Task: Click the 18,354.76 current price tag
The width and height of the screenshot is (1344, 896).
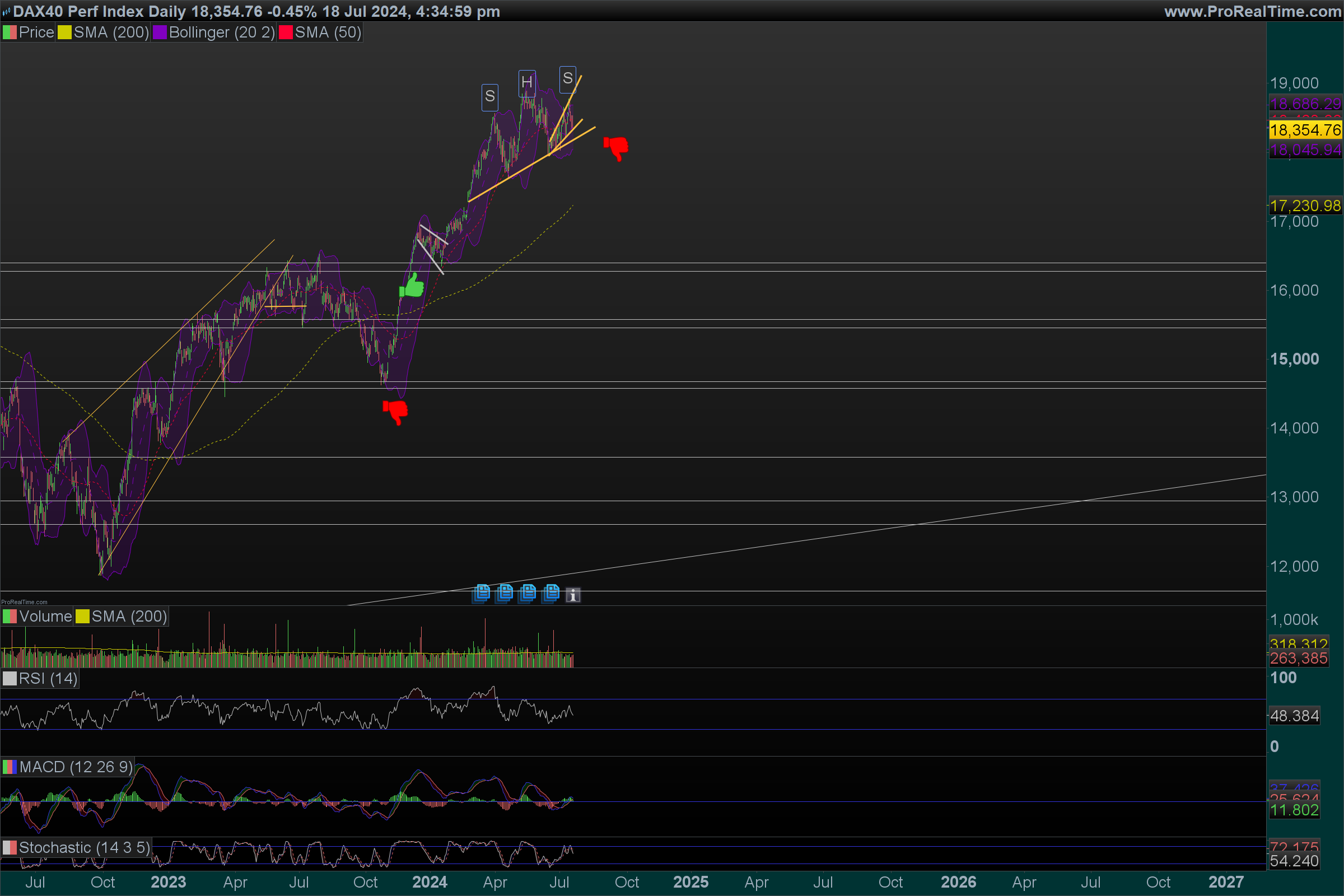Action: tap(1305, 130)
